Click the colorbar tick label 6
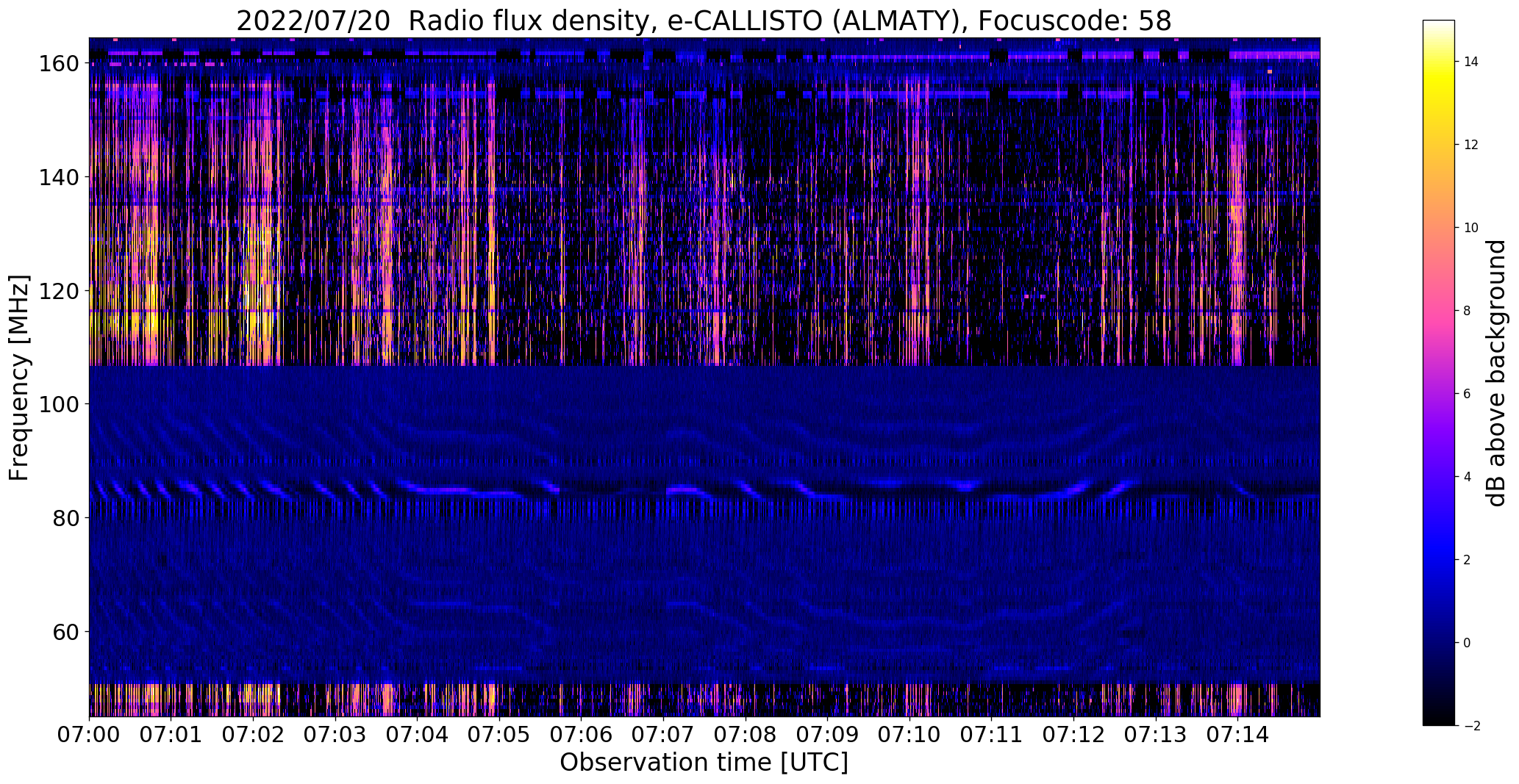Viewport: 1519px width, 784px height. [1467, 395]
